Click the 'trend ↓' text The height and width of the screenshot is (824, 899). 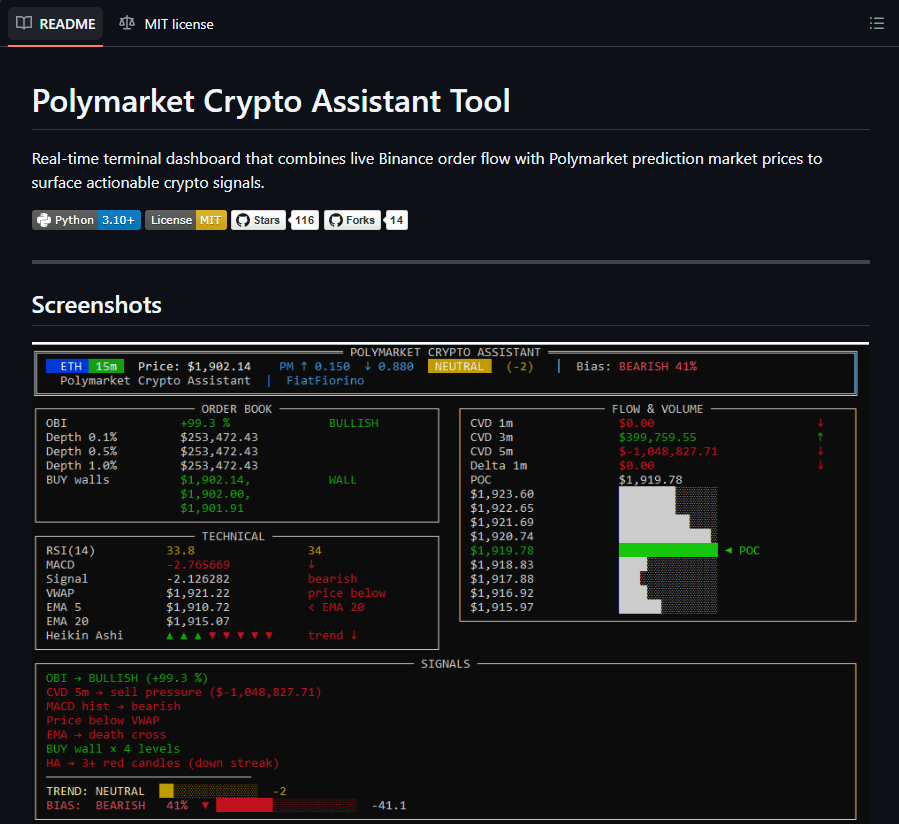click(333, 635)
